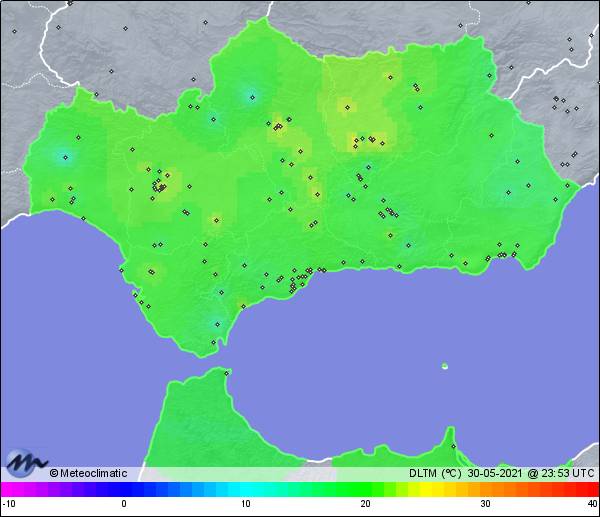Select the cyan cold spot station in far west
The width and height of the screenshot is (600, 517).
point(66,156)
